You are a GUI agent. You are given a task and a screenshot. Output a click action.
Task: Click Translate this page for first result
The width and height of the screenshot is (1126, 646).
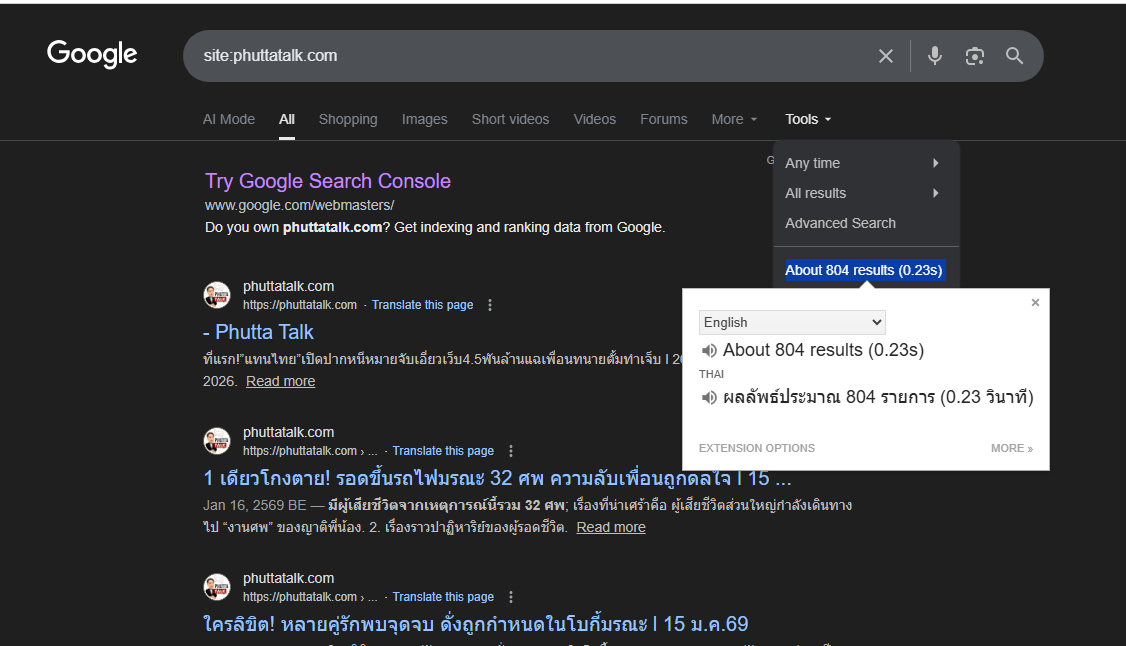(x=422, y=305)
